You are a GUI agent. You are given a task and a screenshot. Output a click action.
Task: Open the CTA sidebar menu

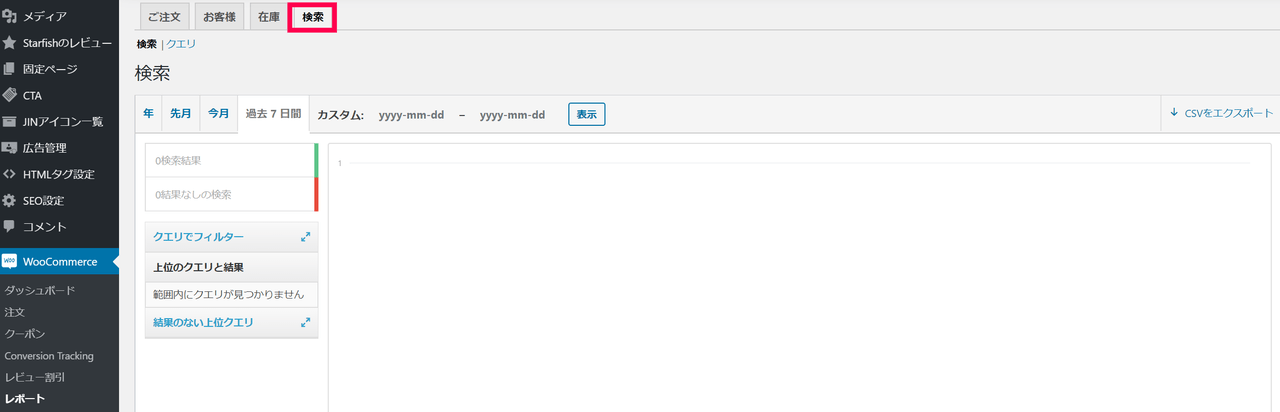[x=59, y=95]
